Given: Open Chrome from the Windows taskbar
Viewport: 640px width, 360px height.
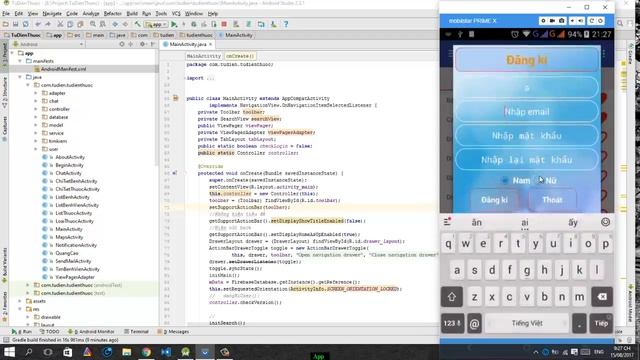Looking at the screenshot, I should tap(146, 352).
